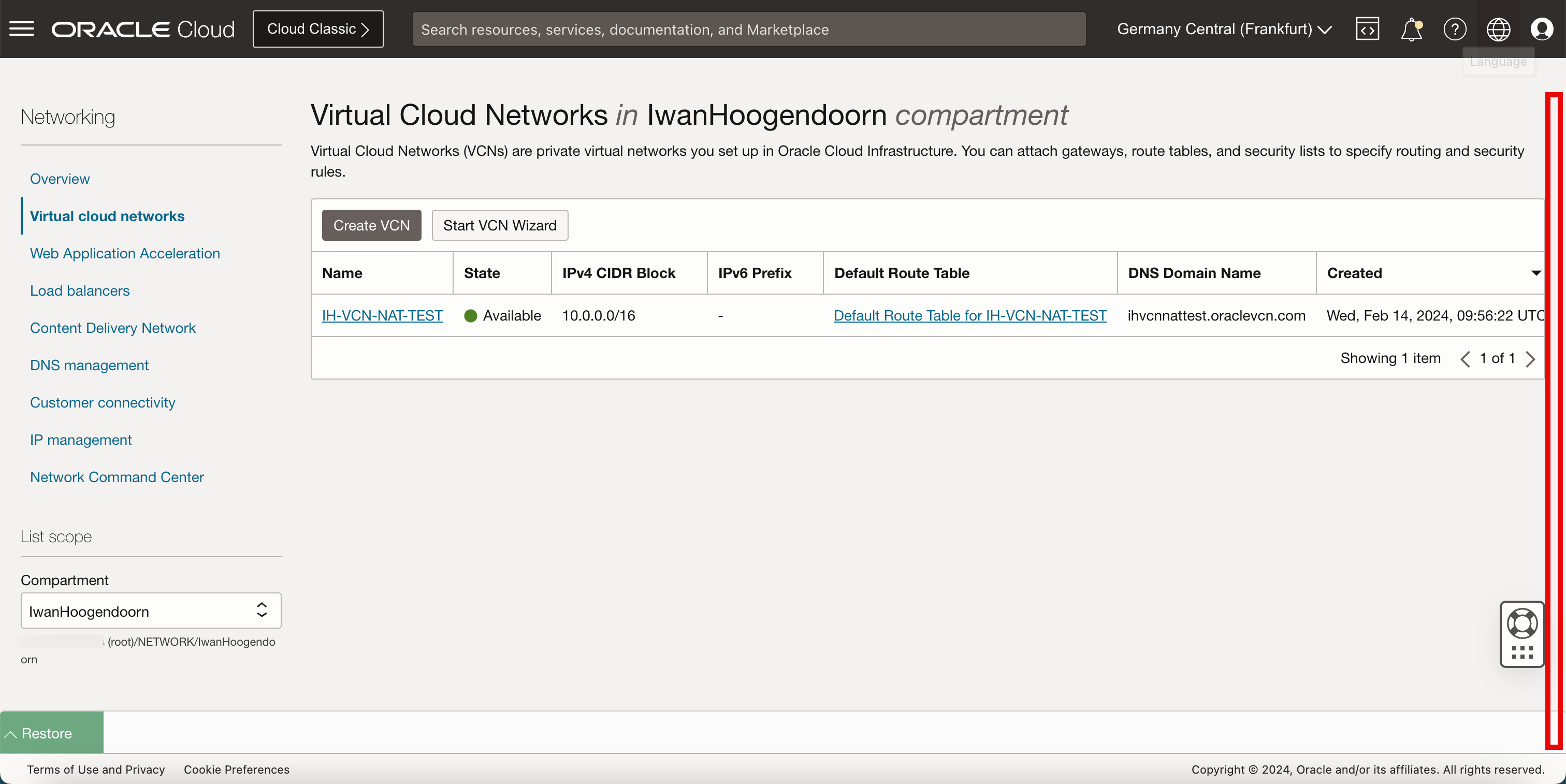
Task: Click the search resources input field
Action: pyautogui.click(x=748, y=29)
